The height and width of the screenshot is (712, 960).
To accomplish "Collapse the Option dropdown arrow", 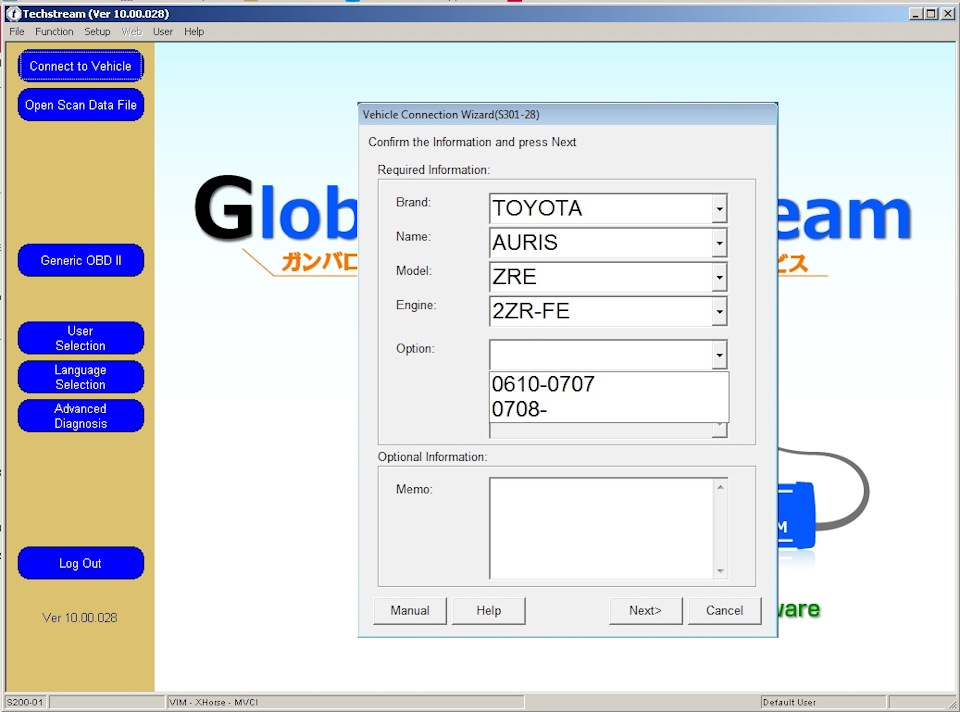I will pyautogui.click(x=719, y=355).
